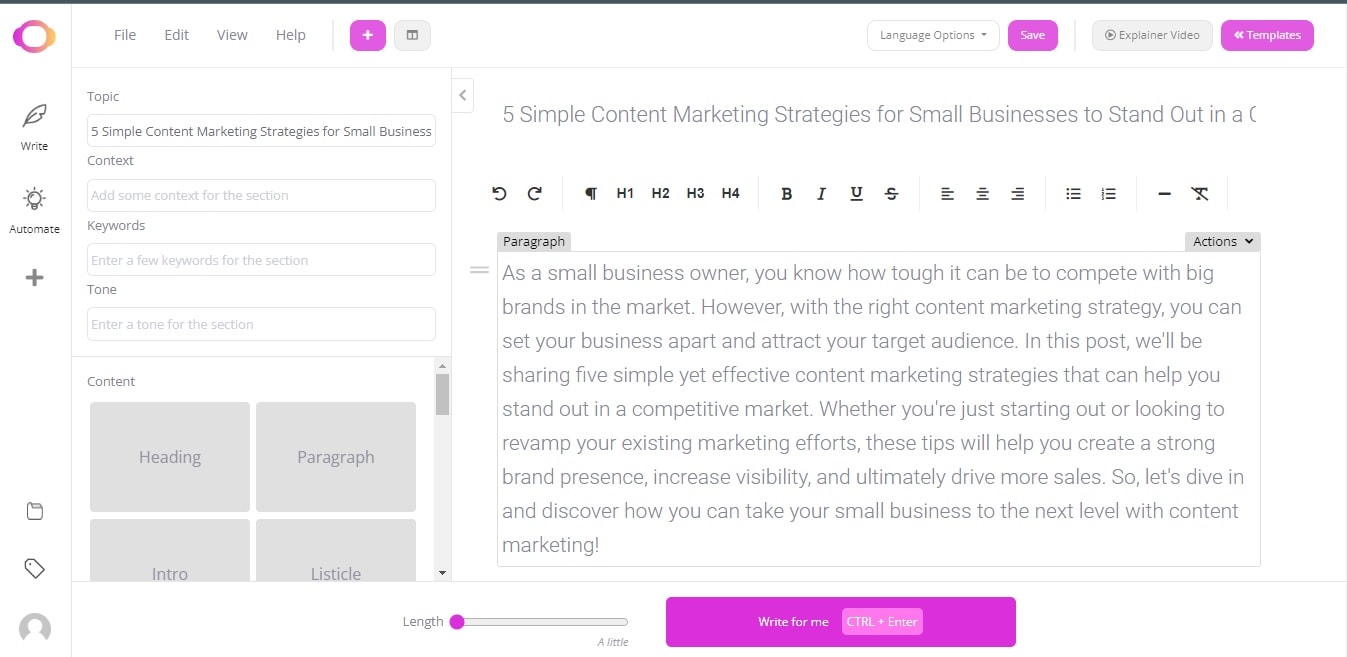Screen dimensions: 1347x657
Task: Click the Save button
Action: (x=1032, y=35)
